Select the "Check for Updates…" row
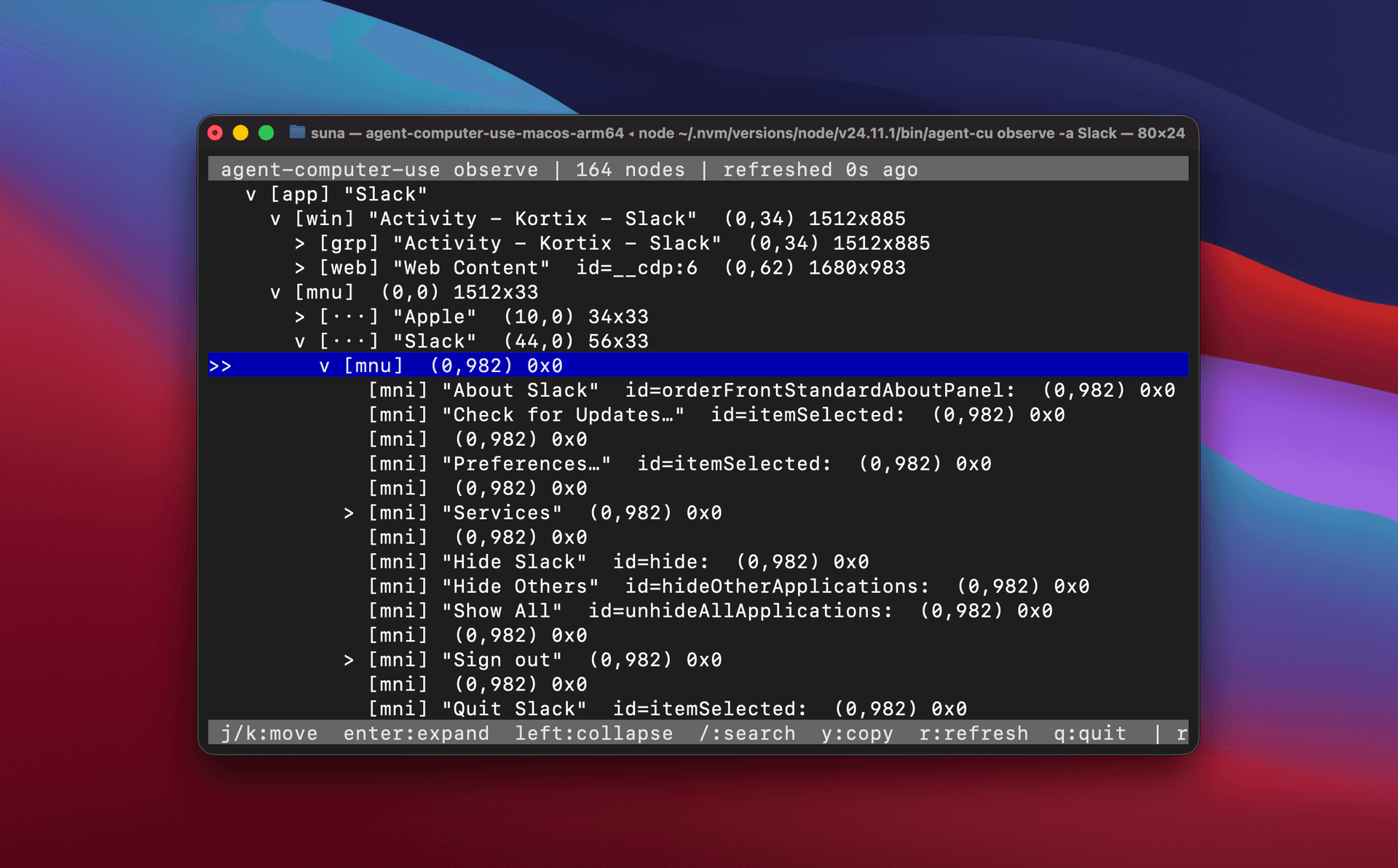1398x868 pixels. 698,415
